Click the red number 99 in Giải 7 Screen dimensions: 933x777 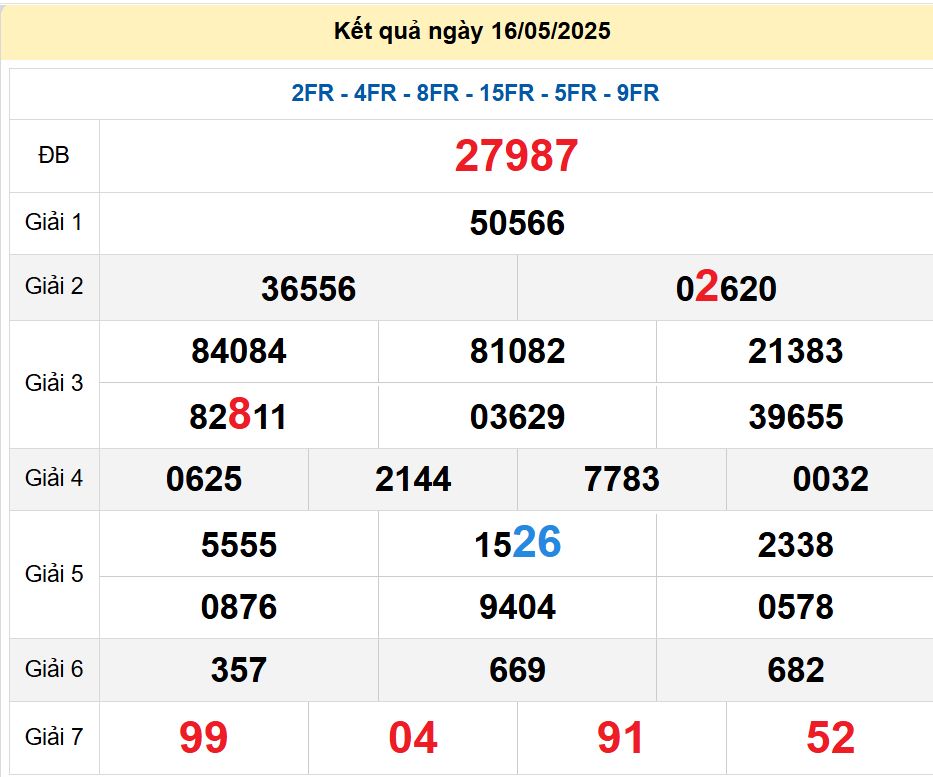point(205,738)
